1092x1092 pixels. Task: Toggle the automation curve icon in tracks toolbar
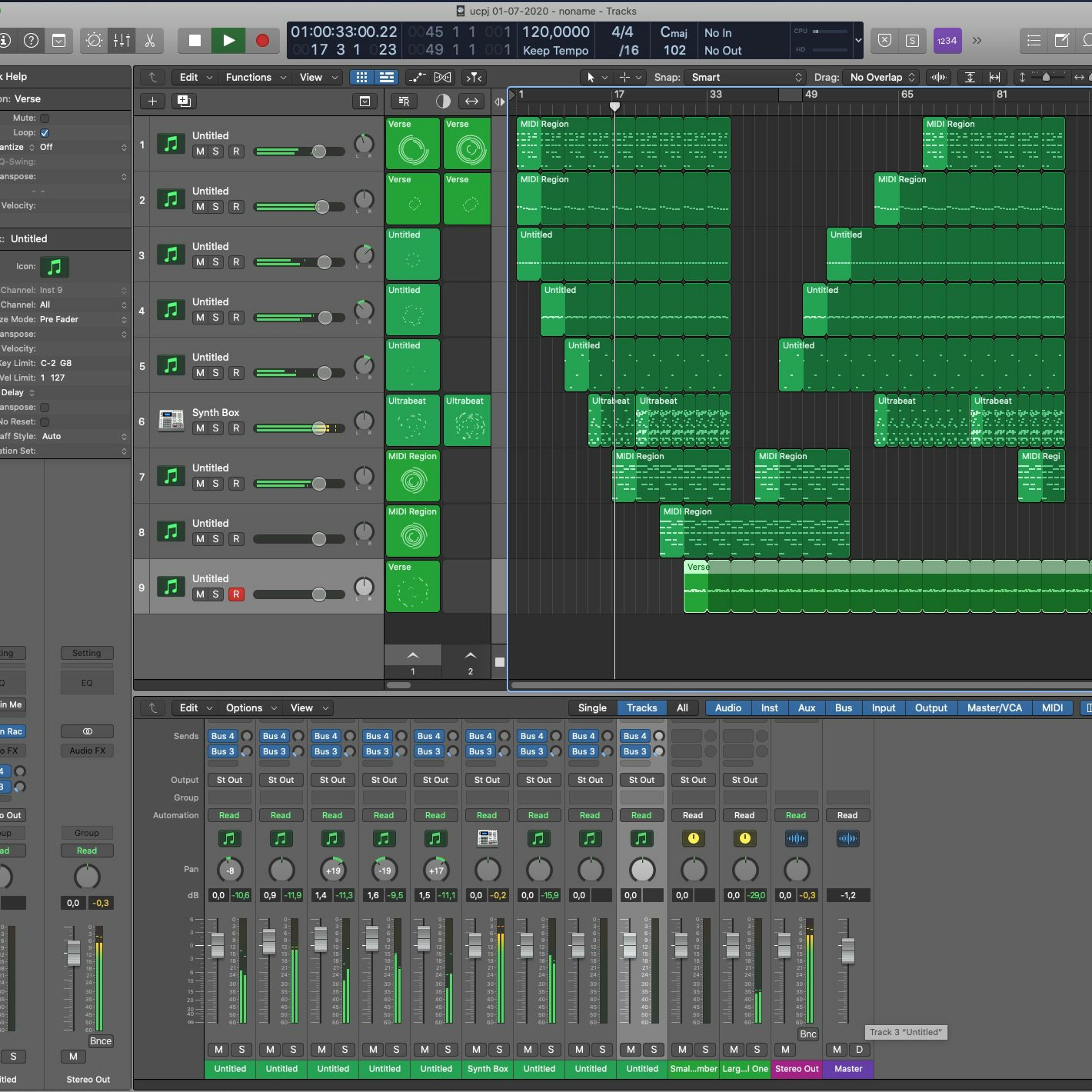coord(417,78)
